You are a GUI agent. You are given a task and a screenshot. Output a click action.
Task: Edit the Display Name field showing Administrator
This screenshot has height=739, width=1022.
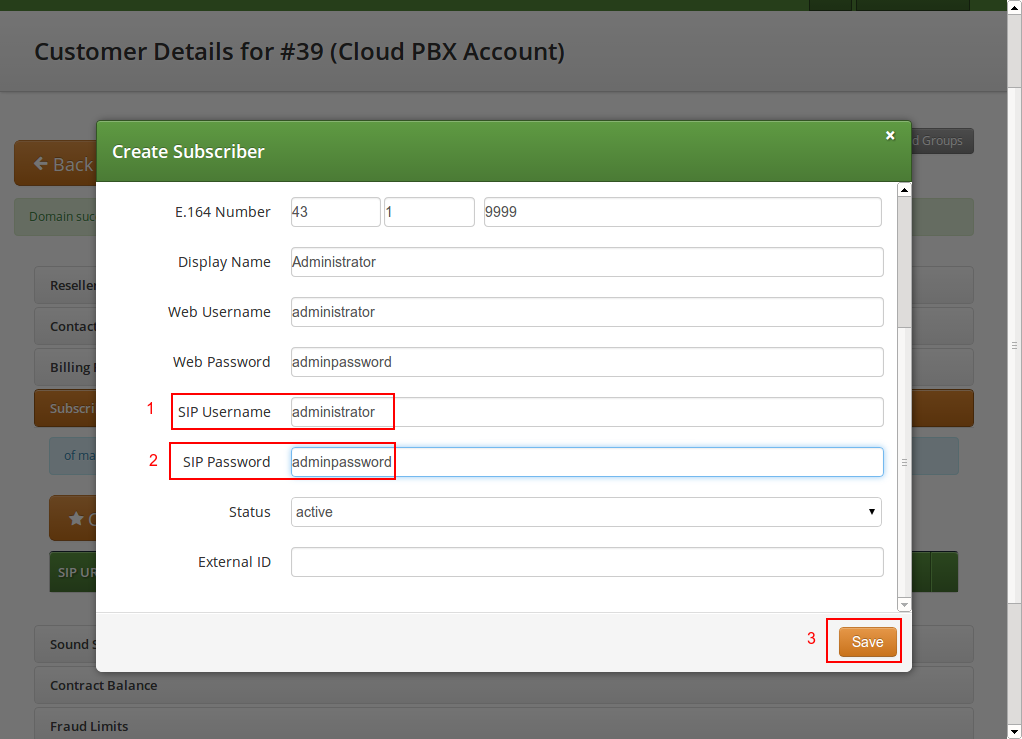pos(585,261)
